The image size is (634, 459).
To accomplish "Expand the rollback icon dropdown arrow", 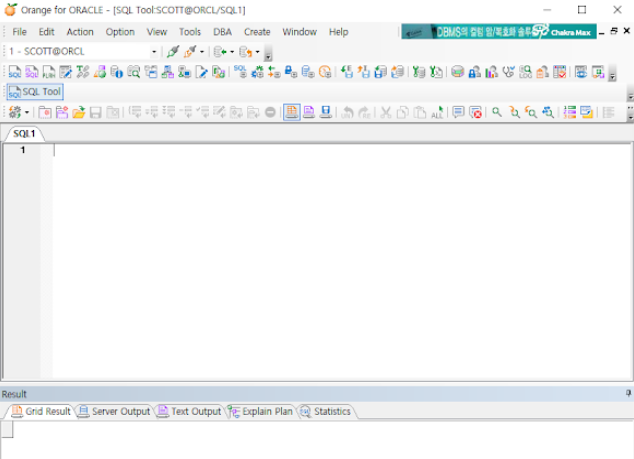I will point(257,52).
